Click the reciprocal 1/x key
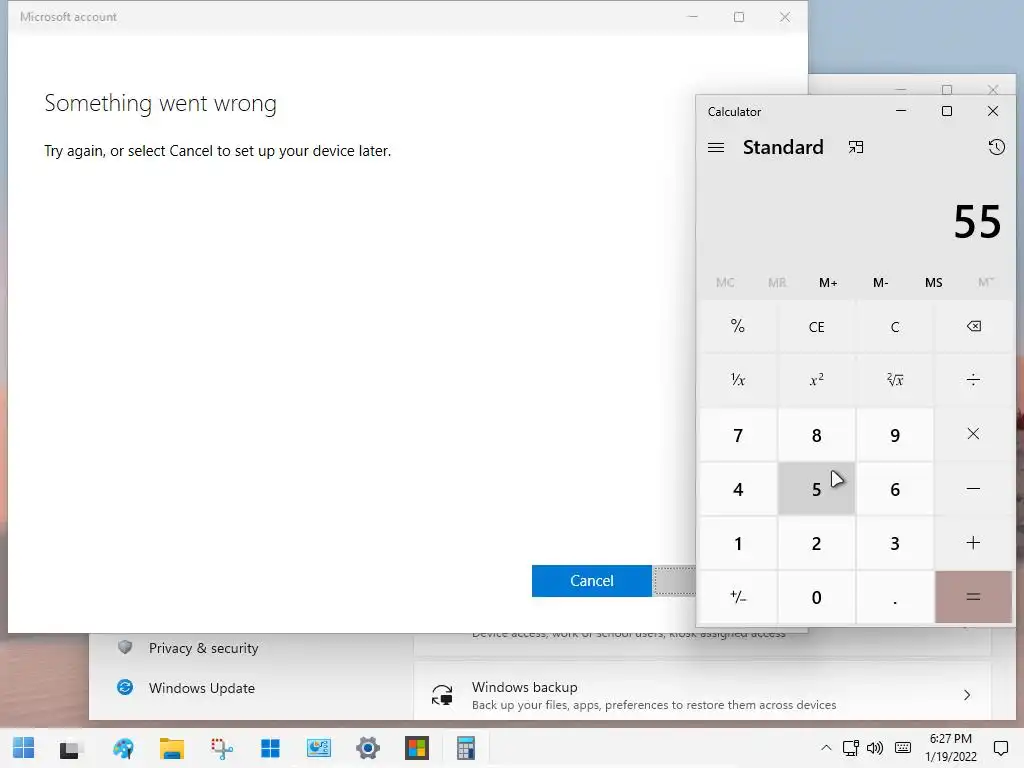This screenshot has width=1024, height=768. pyautogui.click(x=738, y=379)
